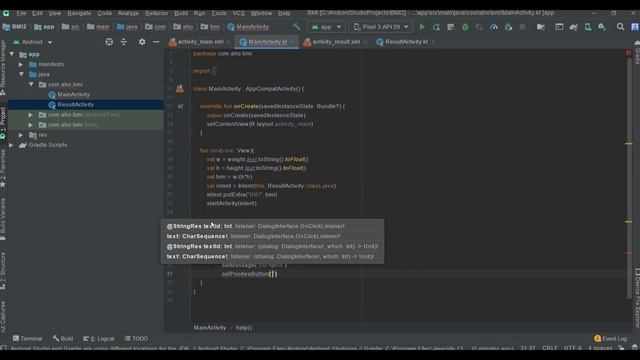The width and height of the screenshot is (640, 360).
Task: Click CRLF line separator in status bar
Action: click(550, 348)
